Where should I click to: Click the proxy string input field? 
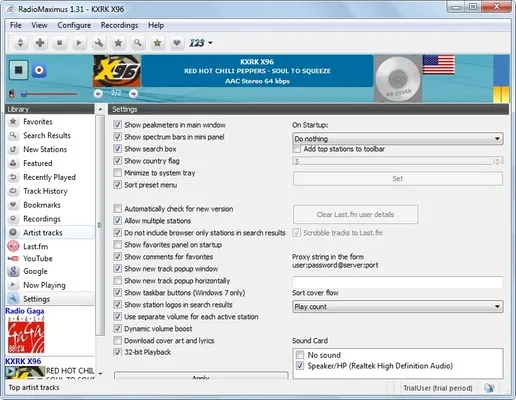[398, 282]
